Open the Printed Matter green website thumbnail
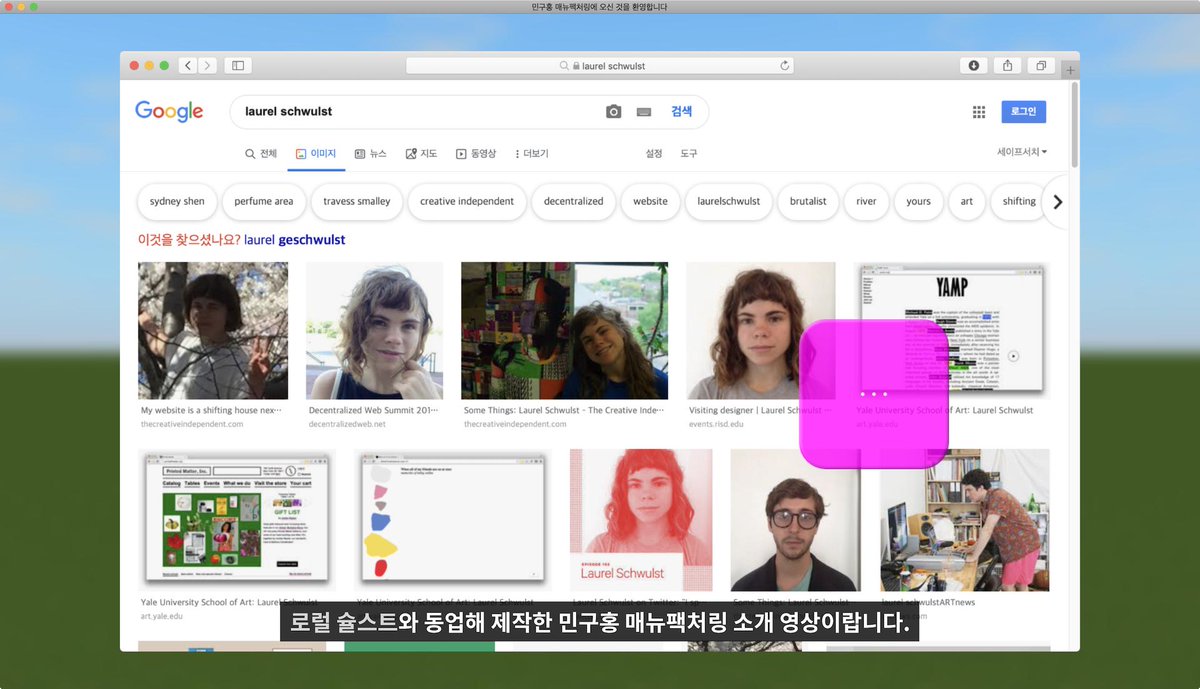 point(235,520)
